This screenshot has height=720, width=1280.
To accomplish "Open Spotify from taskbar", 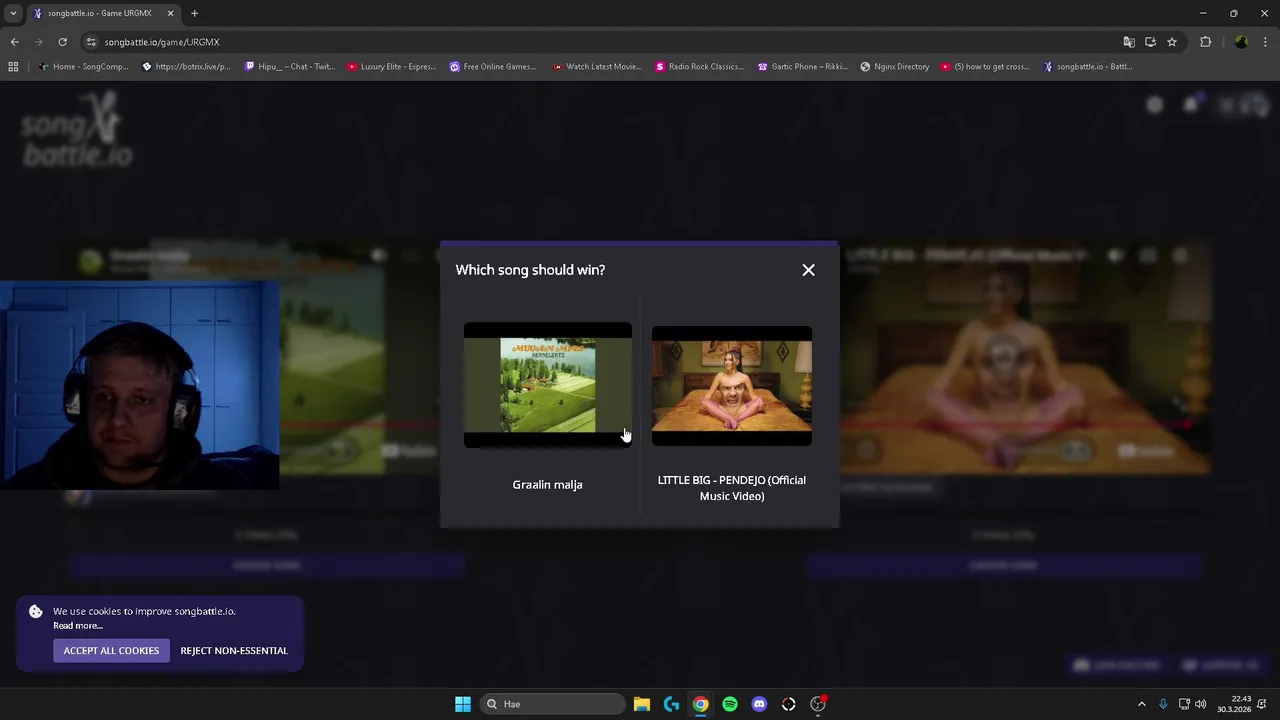I will [x=730, y=704].
